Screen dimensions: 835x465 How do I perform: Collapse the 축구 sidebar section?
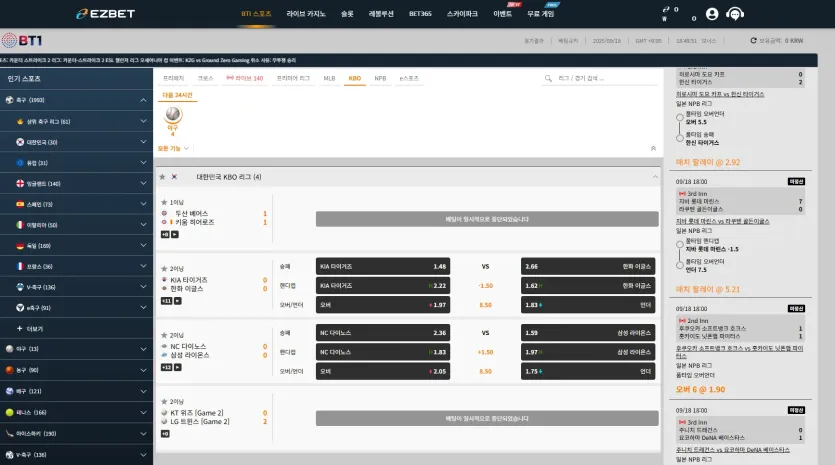click(143, 100)
